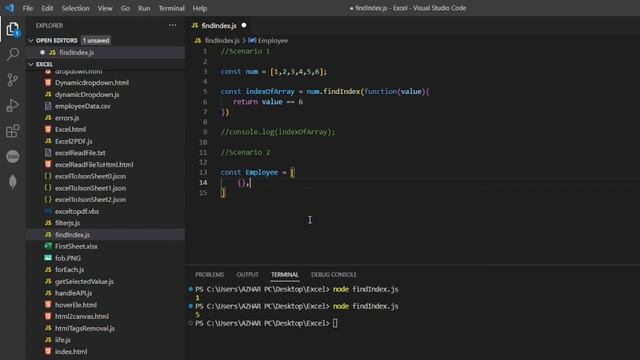Screen dimensions: 640x360
Task: Collapse the EXCEL folder section
Action: coord(31,64)
